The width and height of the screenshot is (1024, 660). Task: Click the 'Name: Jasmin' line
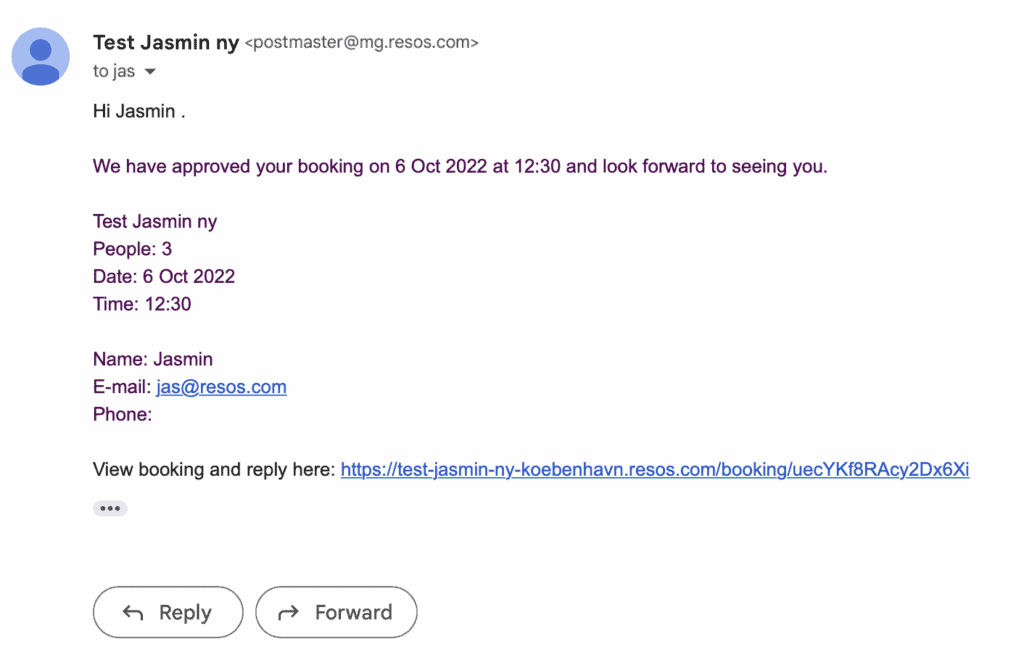pyautogui.click(x=153, y=359)
